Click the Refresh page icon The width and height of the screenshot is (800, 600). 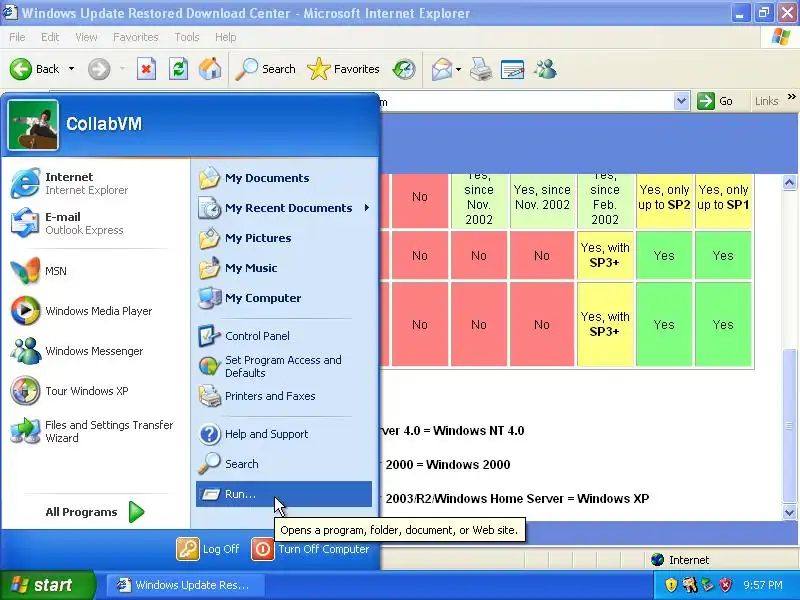tap(179, 69)
